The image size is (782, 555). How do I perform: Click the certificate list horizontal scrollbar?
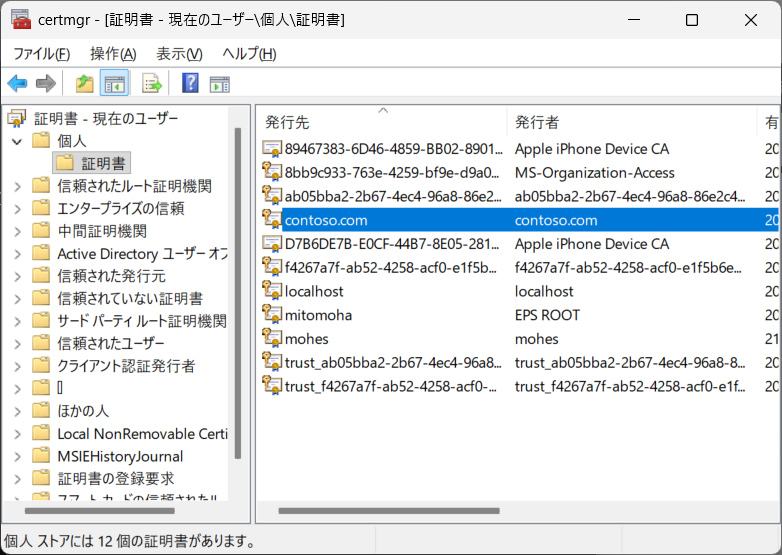click(389, 511)
